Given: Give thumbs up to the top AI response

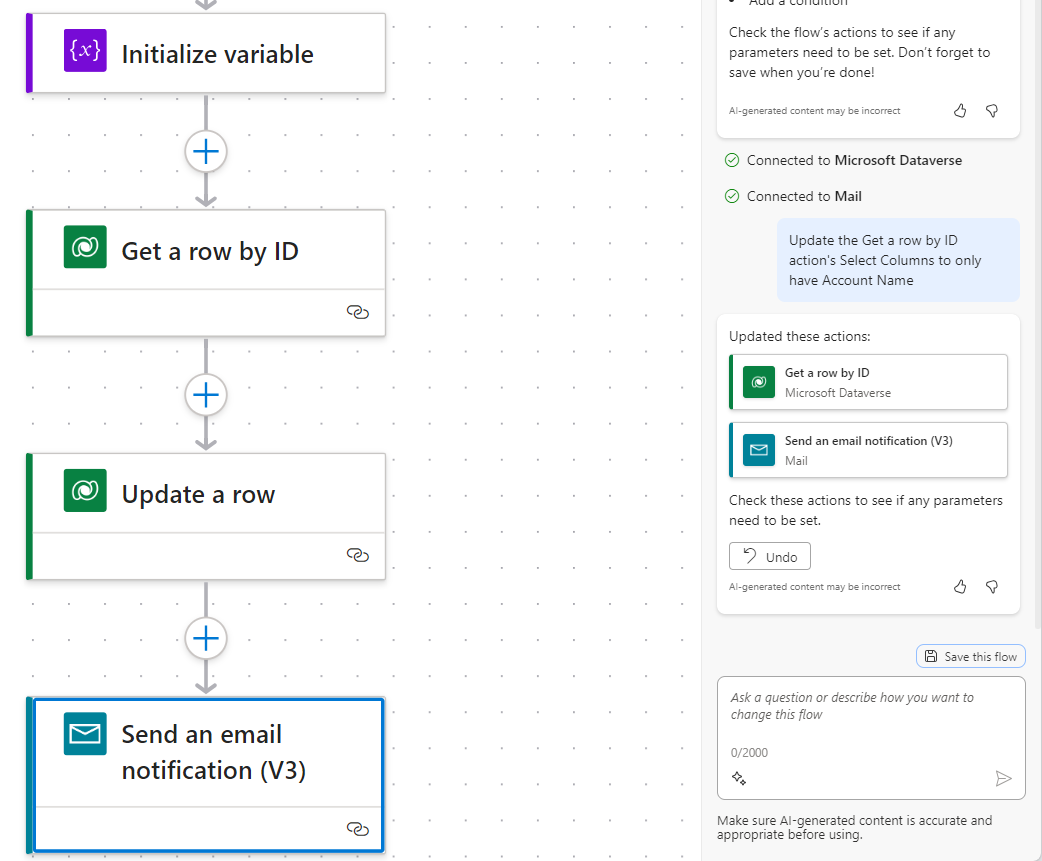Looking at the screenshot, I should (960, 111).
